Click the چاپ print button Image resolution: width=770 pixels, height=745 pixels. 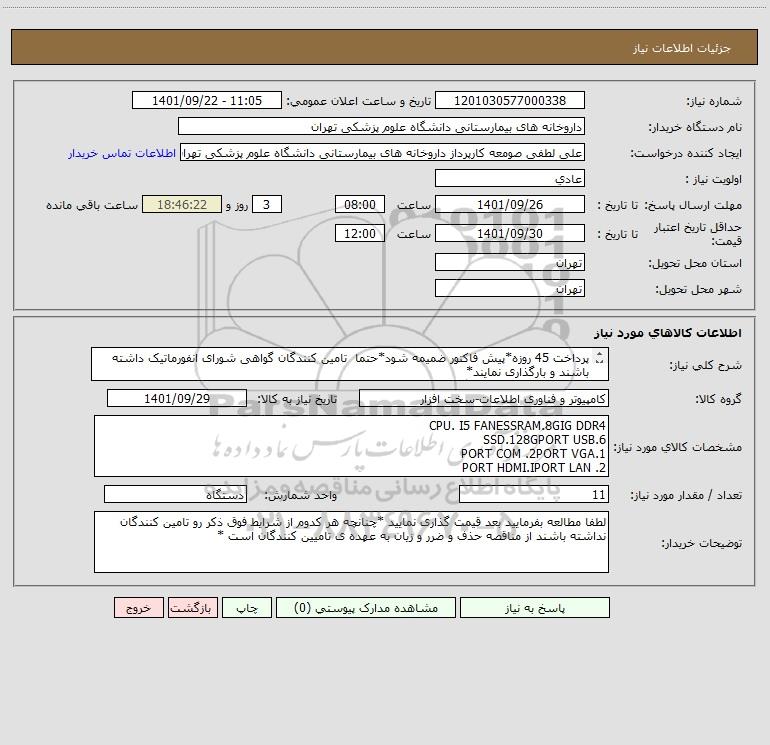[247, 607]
